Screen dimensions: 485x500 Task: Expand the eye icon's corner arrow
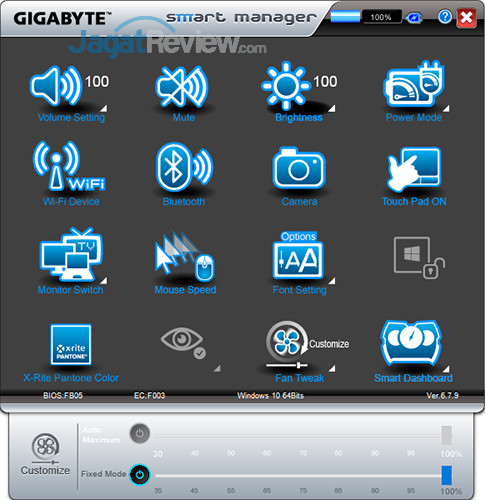click(x=217, y=368)
